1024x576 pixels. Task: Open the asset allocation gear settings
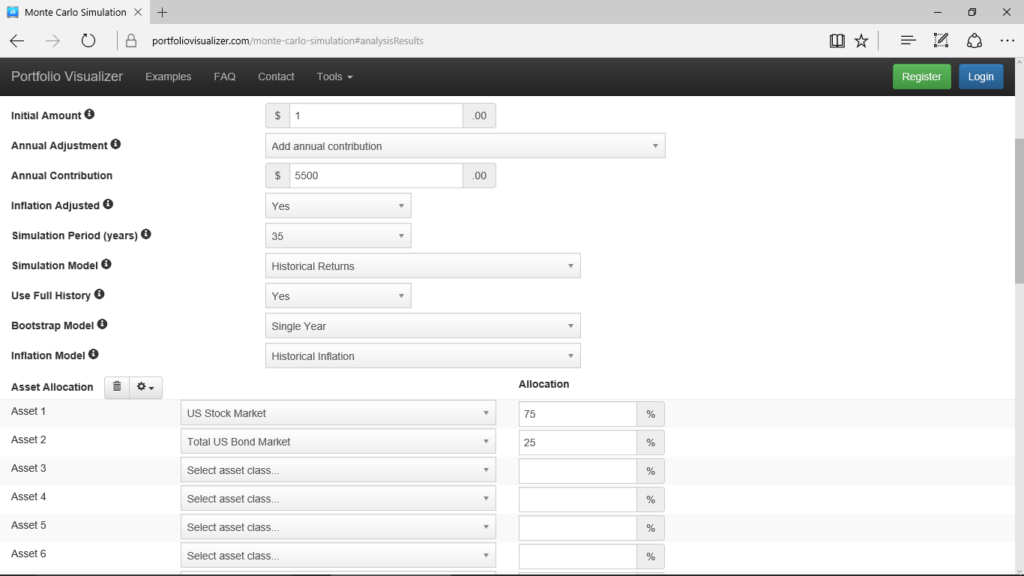click(x=143, y=387)
